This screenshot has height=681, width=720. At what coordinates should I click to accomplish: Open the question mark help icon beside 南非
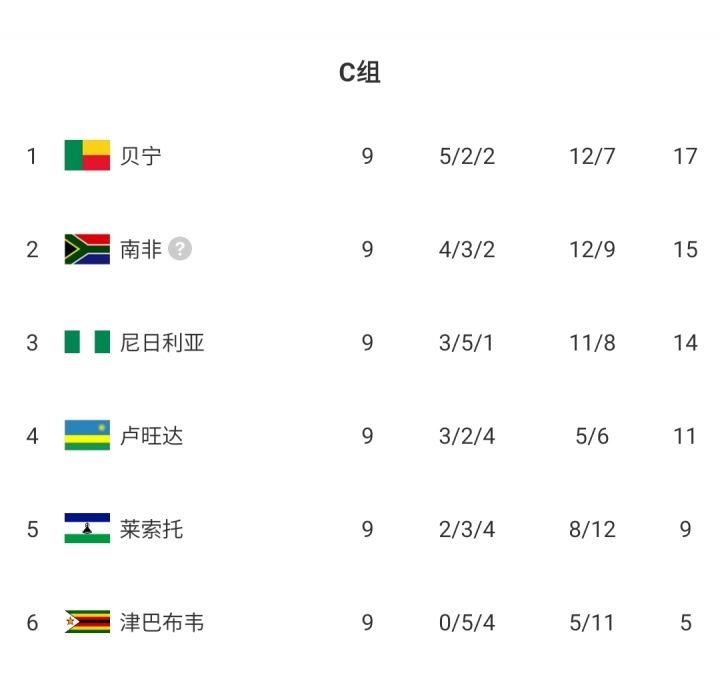click(180, 249)
